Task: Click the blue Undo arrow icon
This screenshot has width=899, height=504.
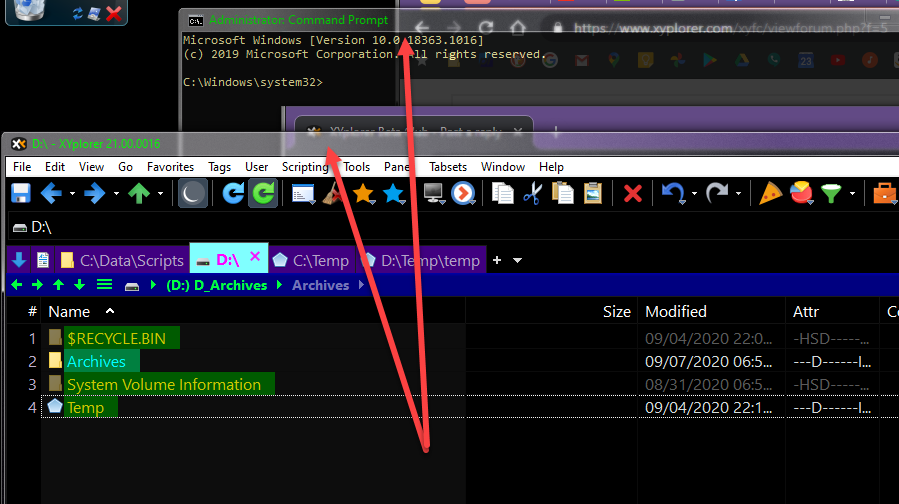Action: pos(673,193)
